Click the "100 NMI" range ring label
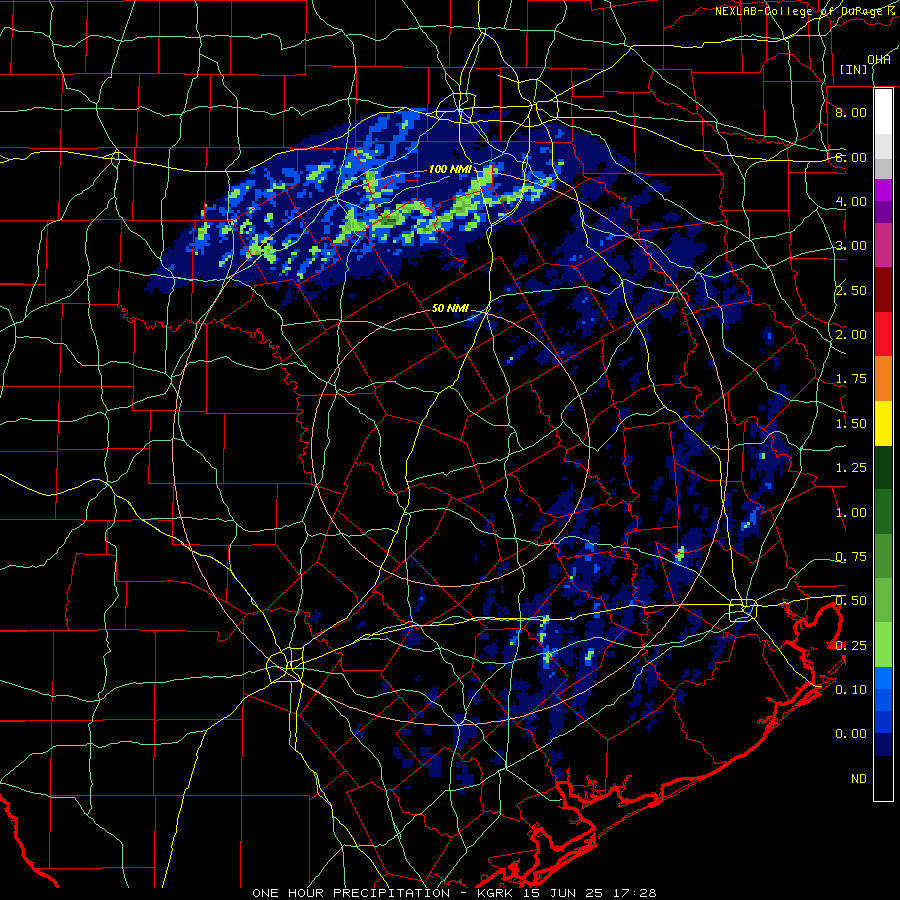Screen dimensions: 900x900 450,169
